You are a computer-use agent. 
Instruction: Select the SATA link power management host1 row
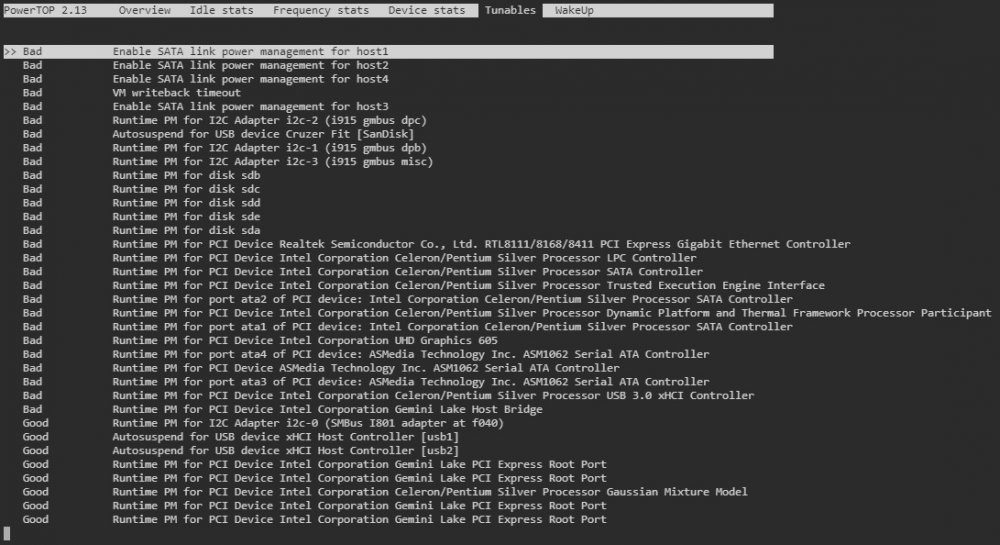pyautogui.click(x=388, y=52)
